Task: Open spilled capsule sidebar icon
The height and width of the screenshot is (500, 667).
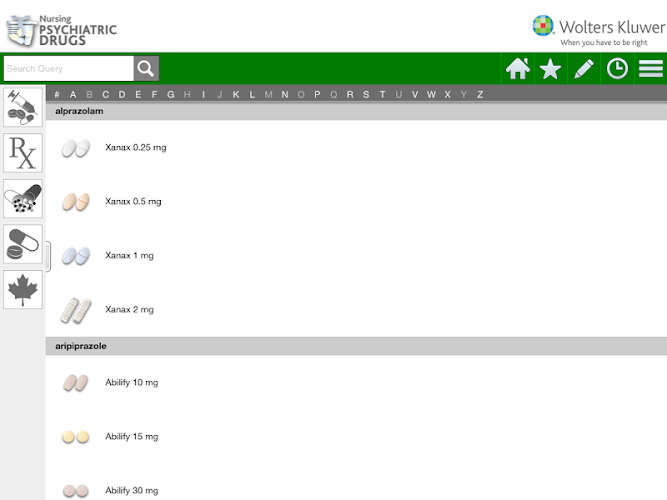Action: click(23, 198)
